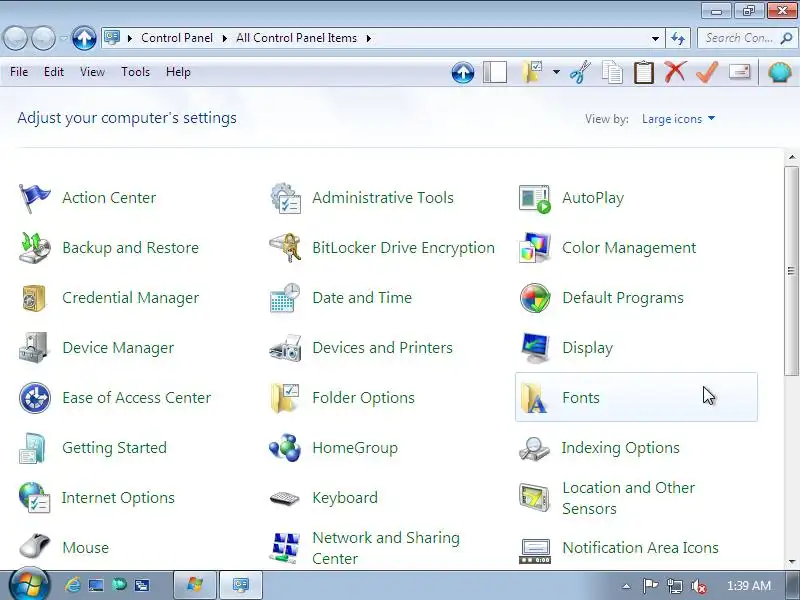Open the Edit menu
The height and width of the screenshot is (600, 800).
tap(54, 72)
